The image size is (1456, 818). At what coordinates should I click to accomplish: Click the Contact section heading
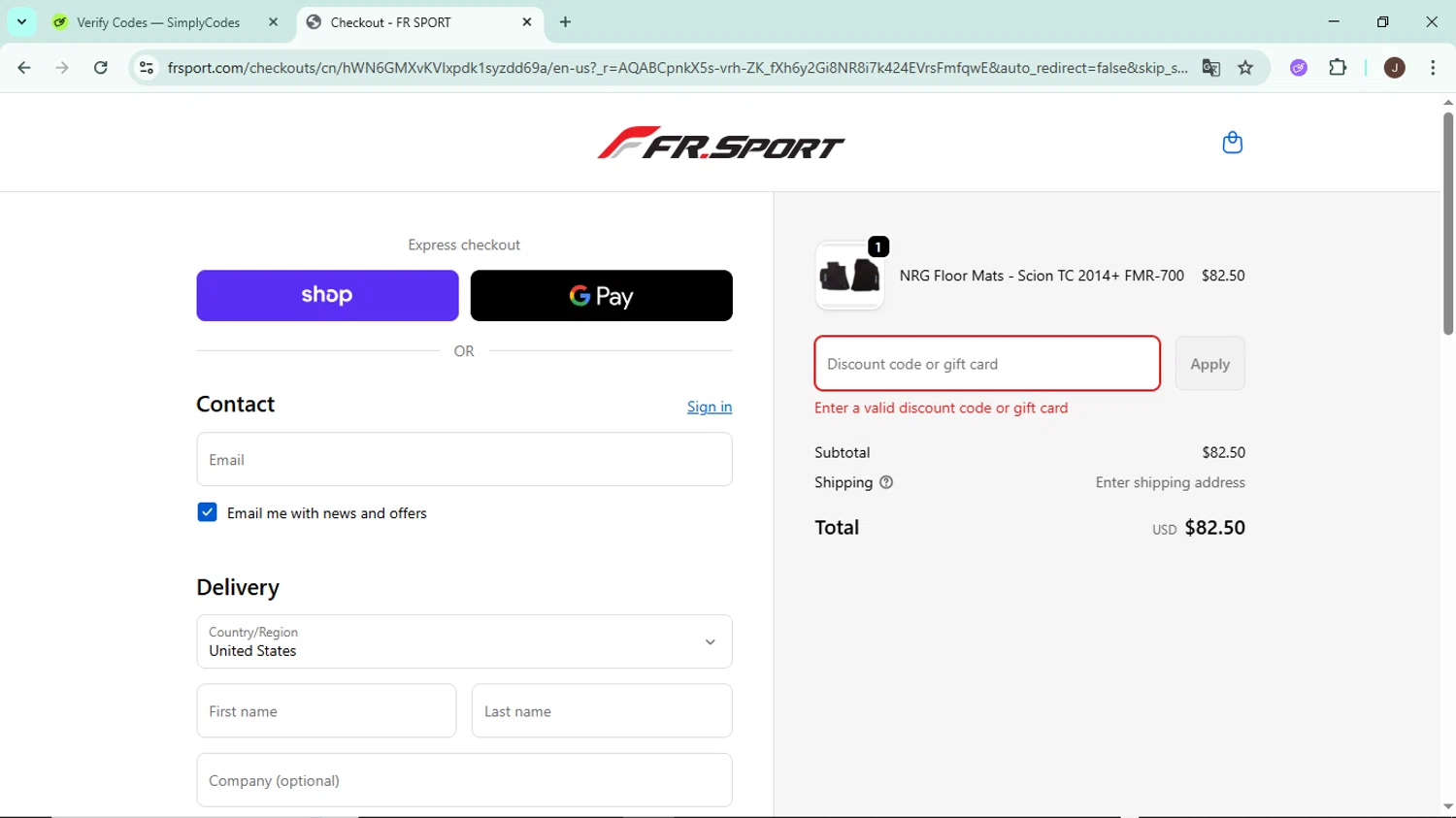pyautogui.click(x=235, y=404)
